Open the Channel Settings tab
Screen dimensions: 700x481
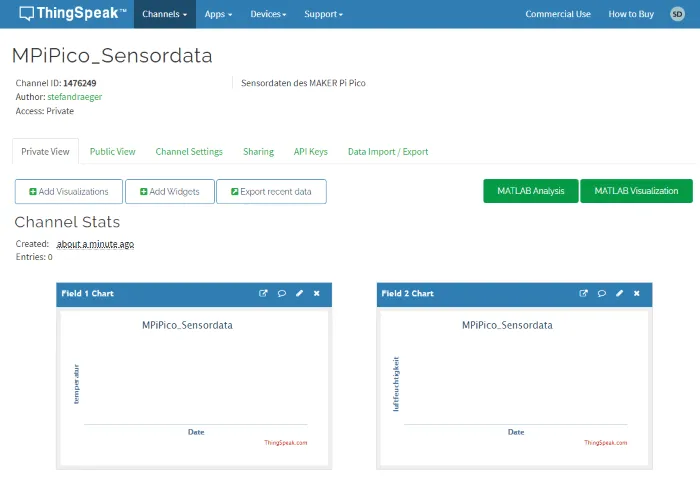pyautogui.click(x=189, y=152)
